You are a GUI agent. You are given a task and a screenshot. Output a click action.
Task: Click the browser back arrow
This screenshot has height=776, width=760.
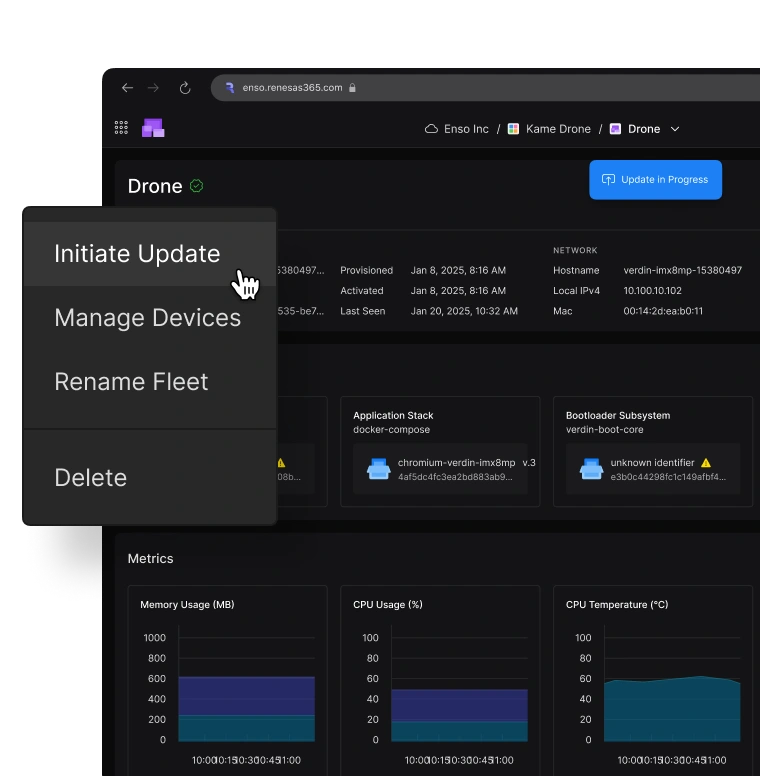click(x=127, y=88)
